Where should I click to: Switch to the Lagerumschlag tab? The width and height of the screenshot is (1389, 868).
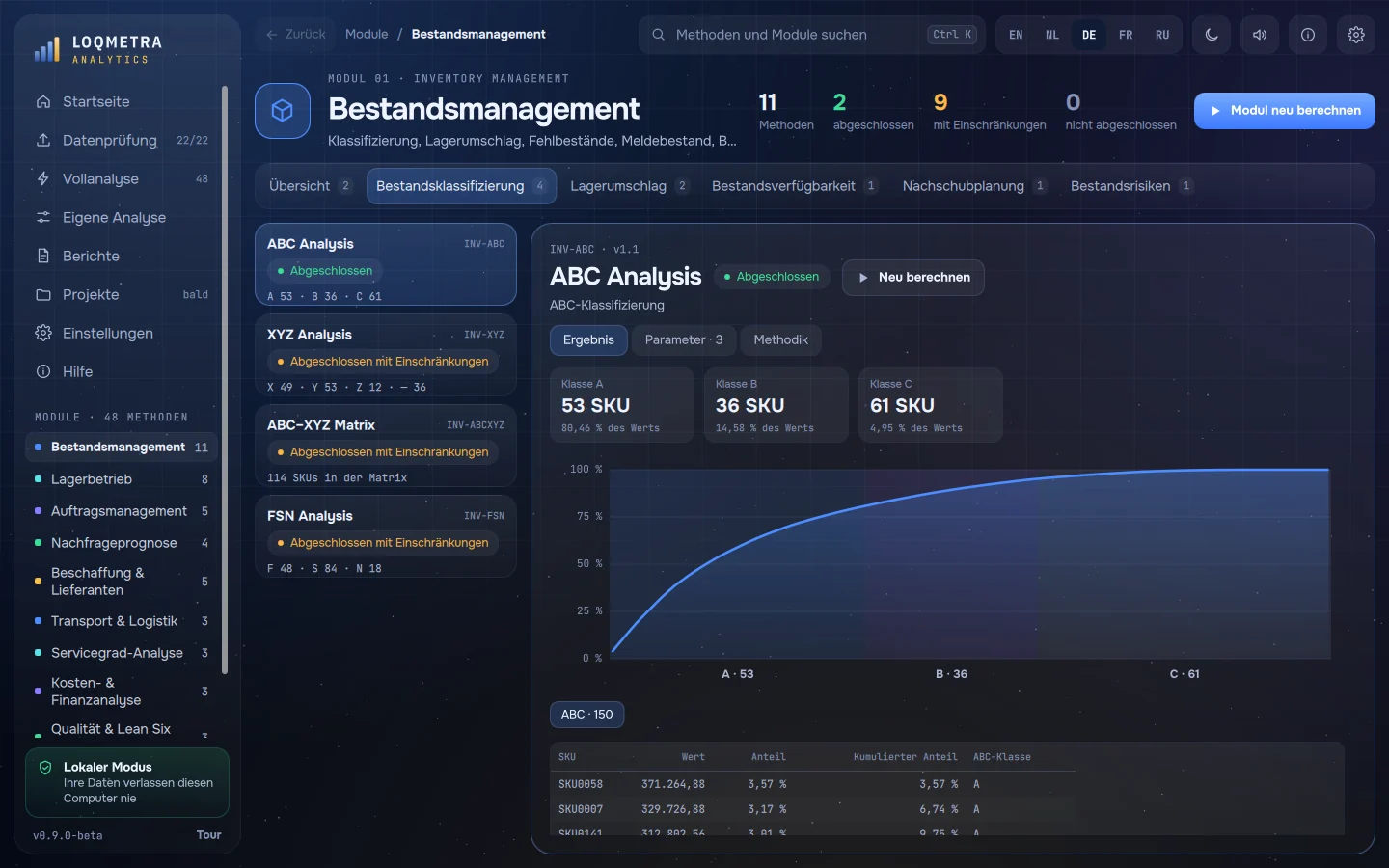pos(629,186)
